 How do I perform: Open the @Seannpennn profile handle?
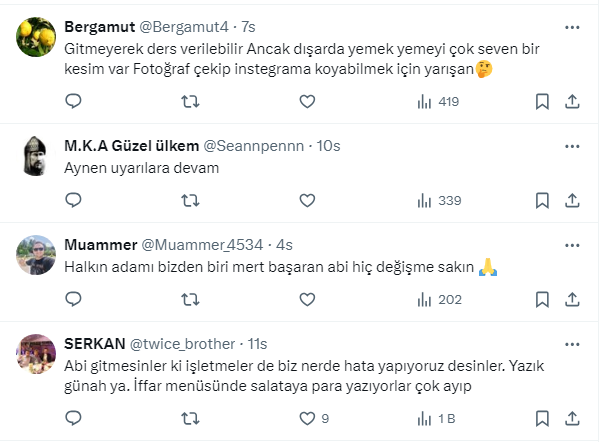click(253, 145)
